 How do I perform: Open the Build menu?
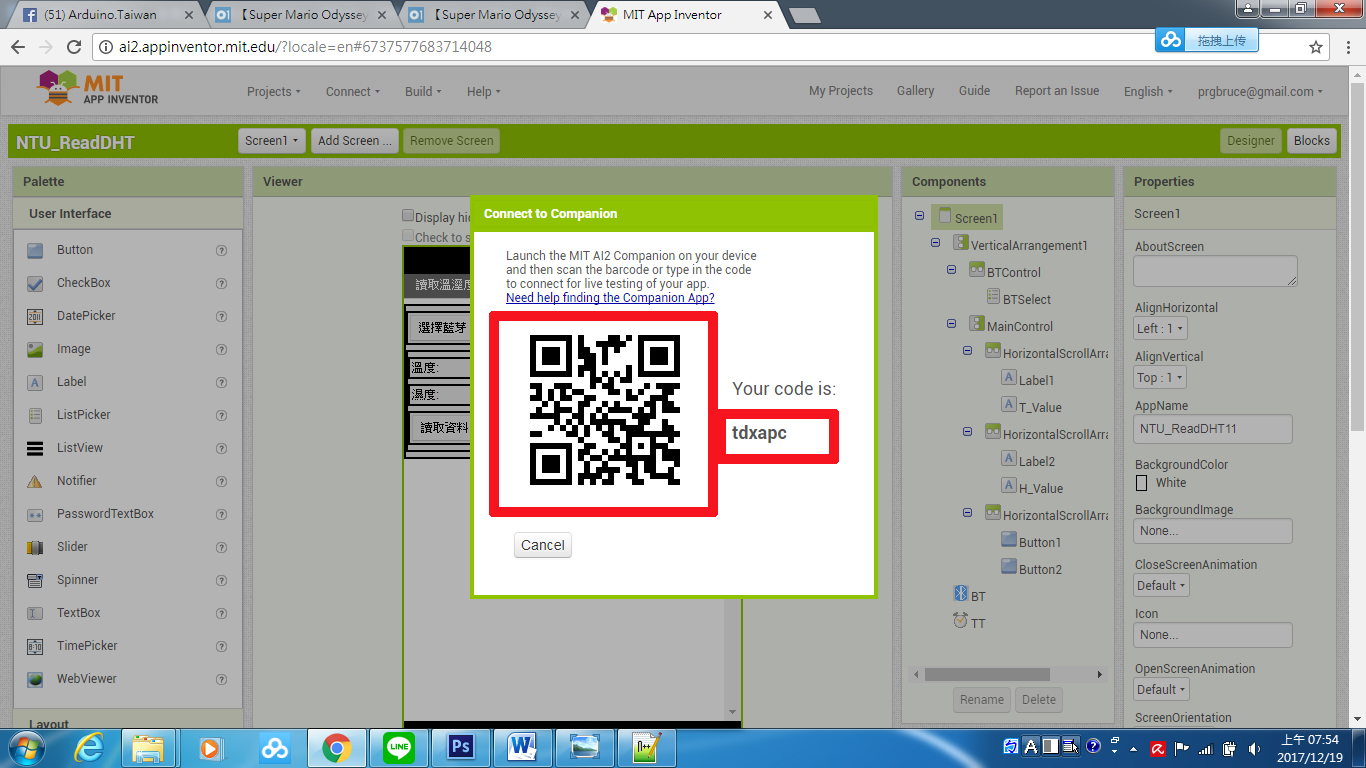pos(424,91)
